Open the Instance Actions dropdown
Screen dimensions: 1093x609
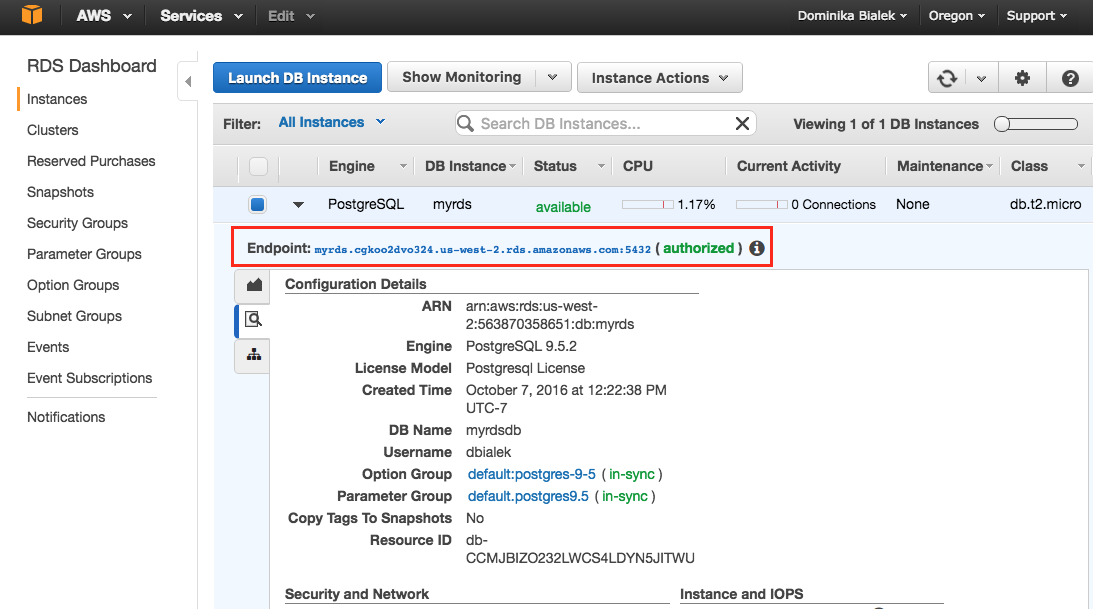pyautogui.click(x=659, y=78)
